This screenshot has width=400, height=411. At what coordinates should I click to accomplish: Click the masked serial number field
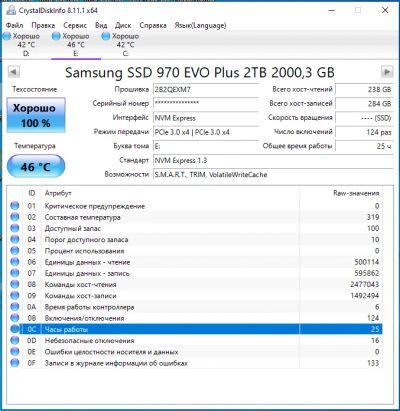pos(206,104)
